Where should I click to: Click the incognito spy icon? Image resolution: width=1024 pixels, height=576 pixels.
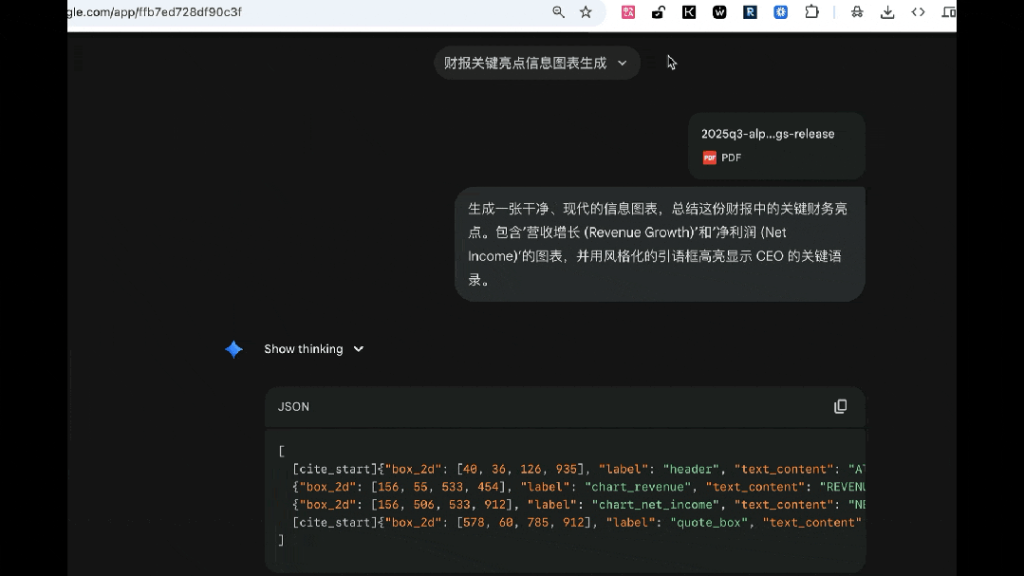857,12
